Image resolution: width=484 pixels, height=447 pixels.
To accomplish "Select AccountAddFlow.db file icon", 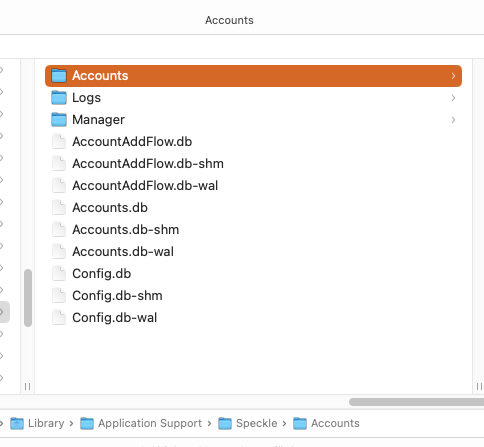I will coord(59,142).
